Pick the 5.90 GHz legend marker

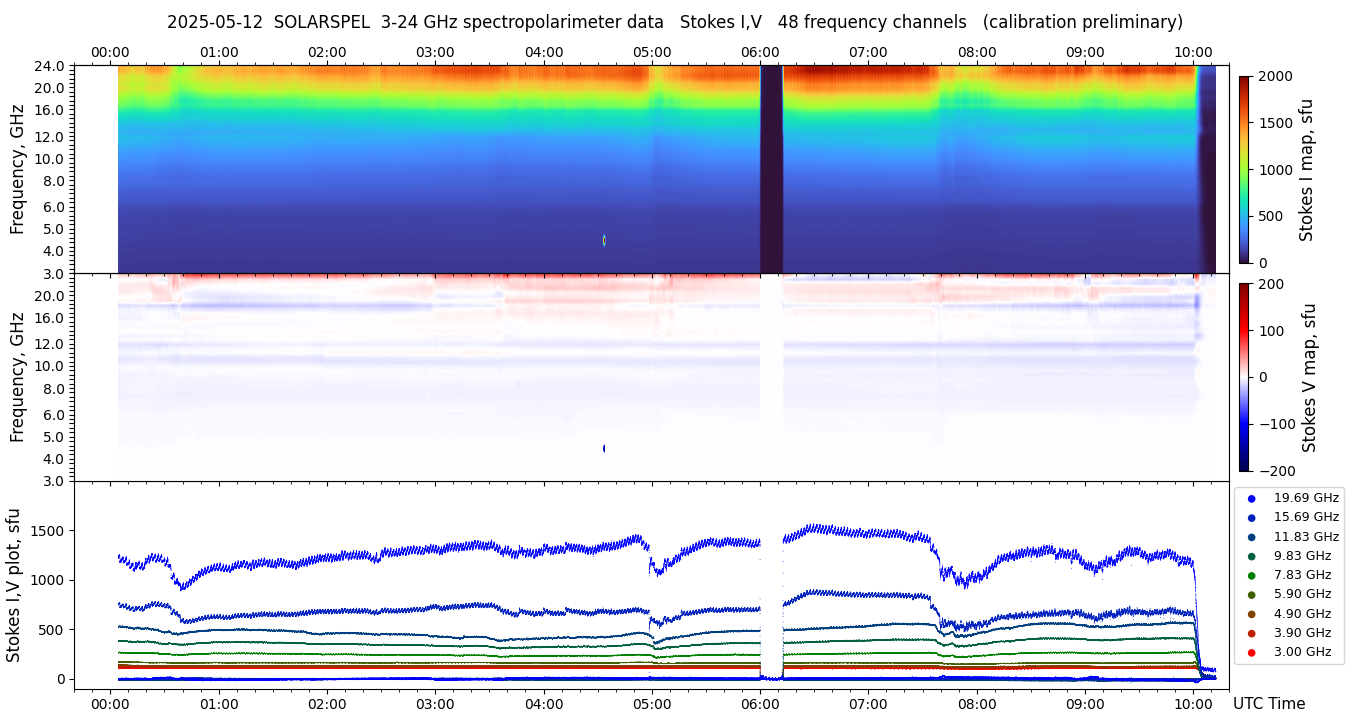[x=1251, y=595]
